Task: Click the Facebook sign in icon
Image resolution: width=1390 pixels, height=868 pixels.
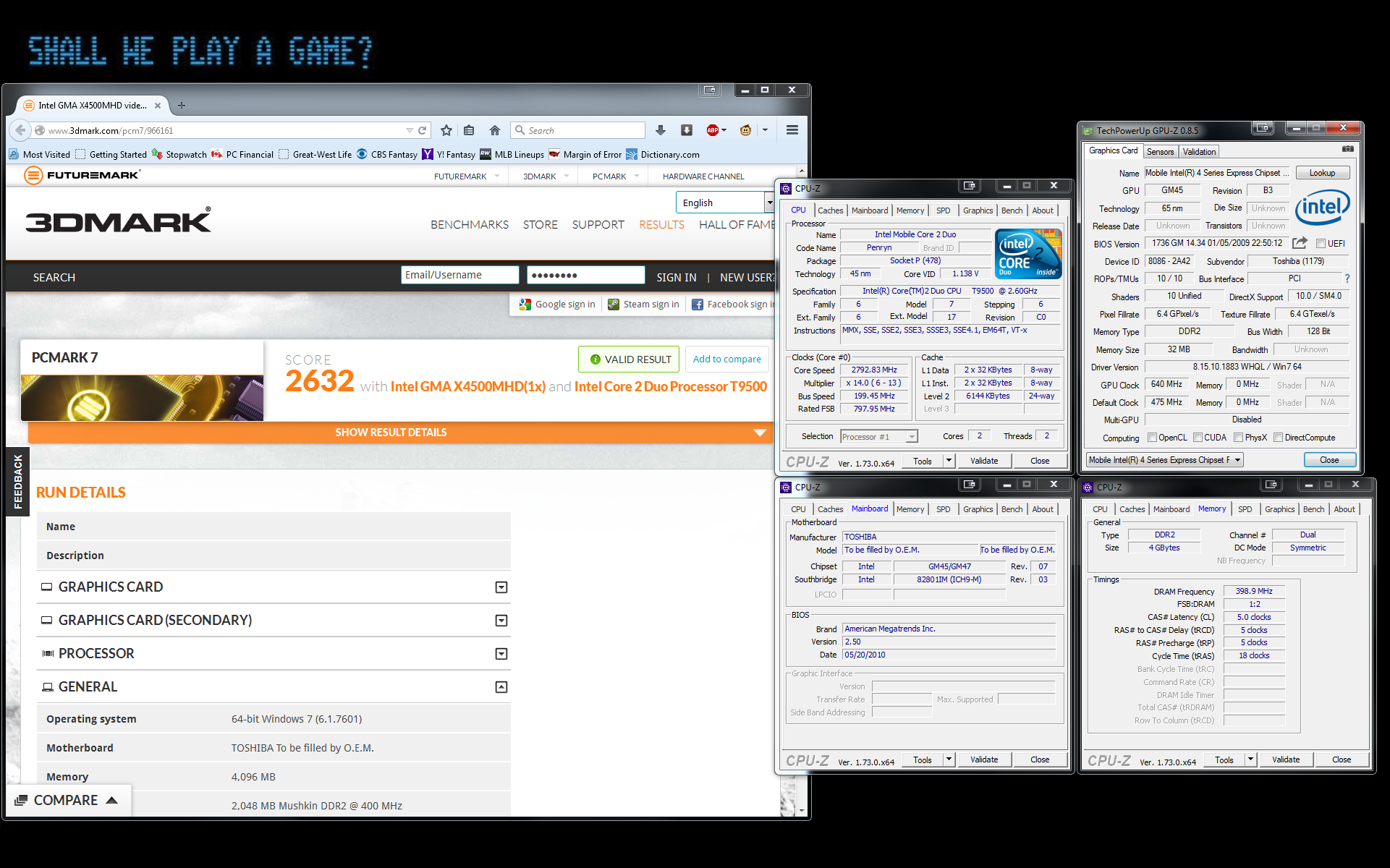Action: click(x=698, y=305)
